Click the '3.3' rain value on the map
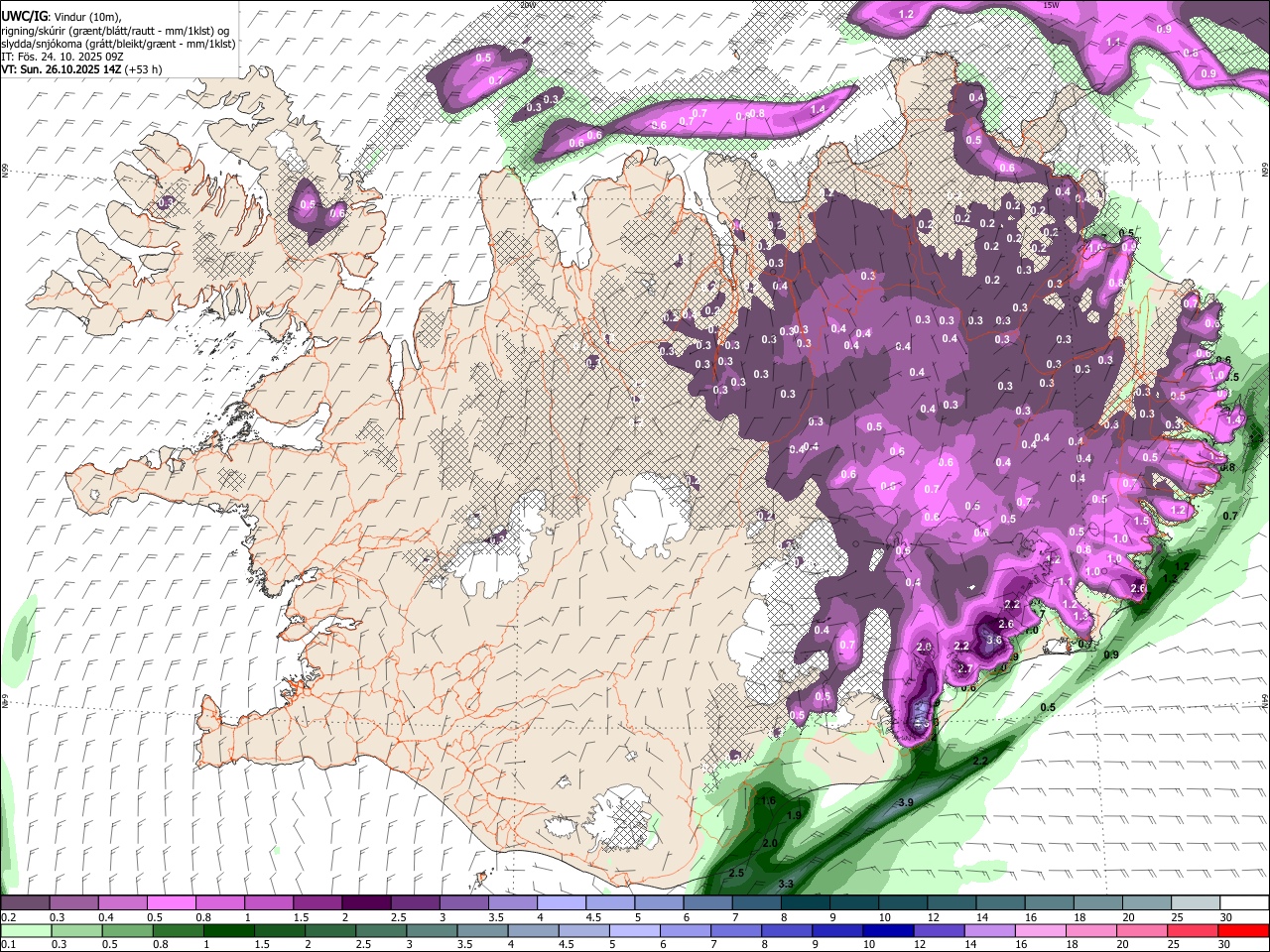Viewport: 1270px width, 952px height. click(786, 883)
